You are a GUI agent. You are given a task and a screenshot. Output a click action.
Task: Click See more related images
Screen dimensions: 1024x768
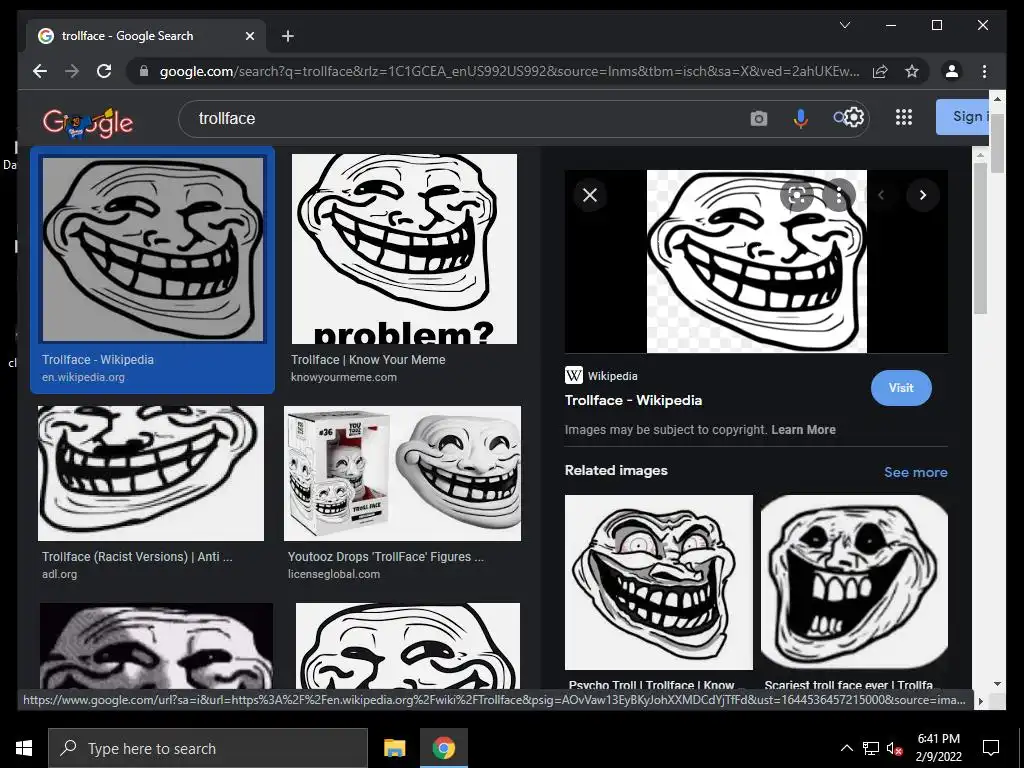click(x=916, y=472)
